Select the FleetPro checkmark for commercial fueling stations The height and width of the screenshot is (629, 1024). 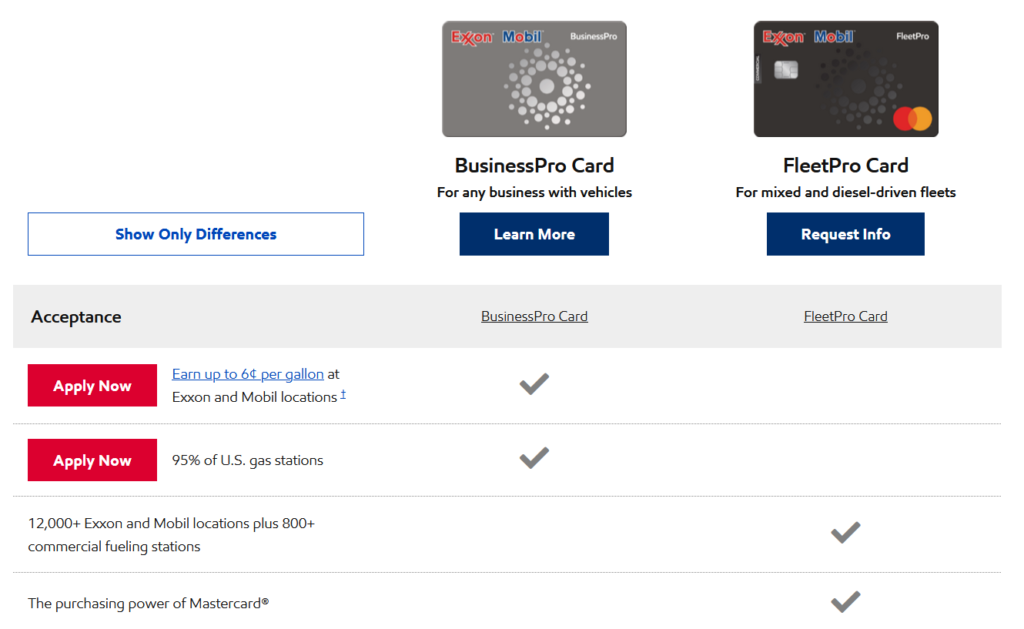pos(845,533)
